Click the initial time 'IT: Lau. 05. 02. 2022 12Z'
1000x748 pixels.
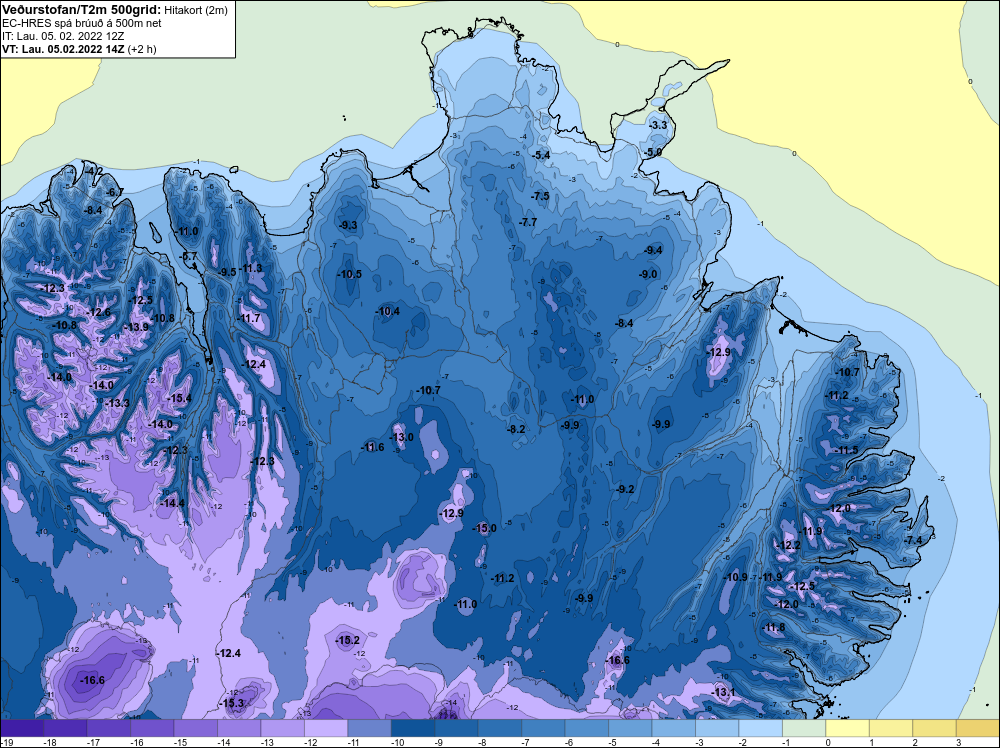click(x=63, y=36)
